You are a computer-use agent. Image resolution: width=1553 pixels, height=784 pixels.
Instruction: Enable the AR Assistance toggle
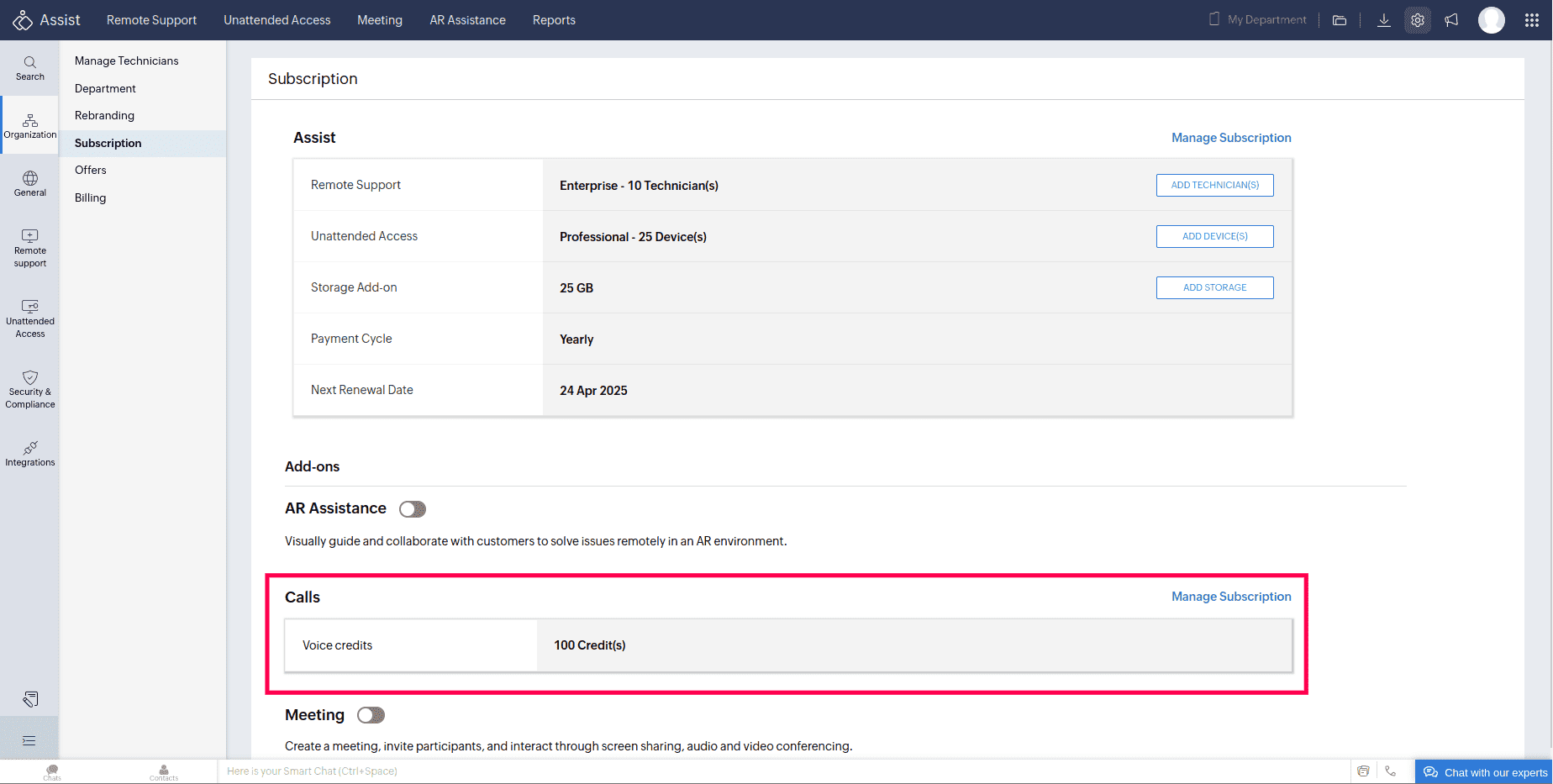point(413,509)
